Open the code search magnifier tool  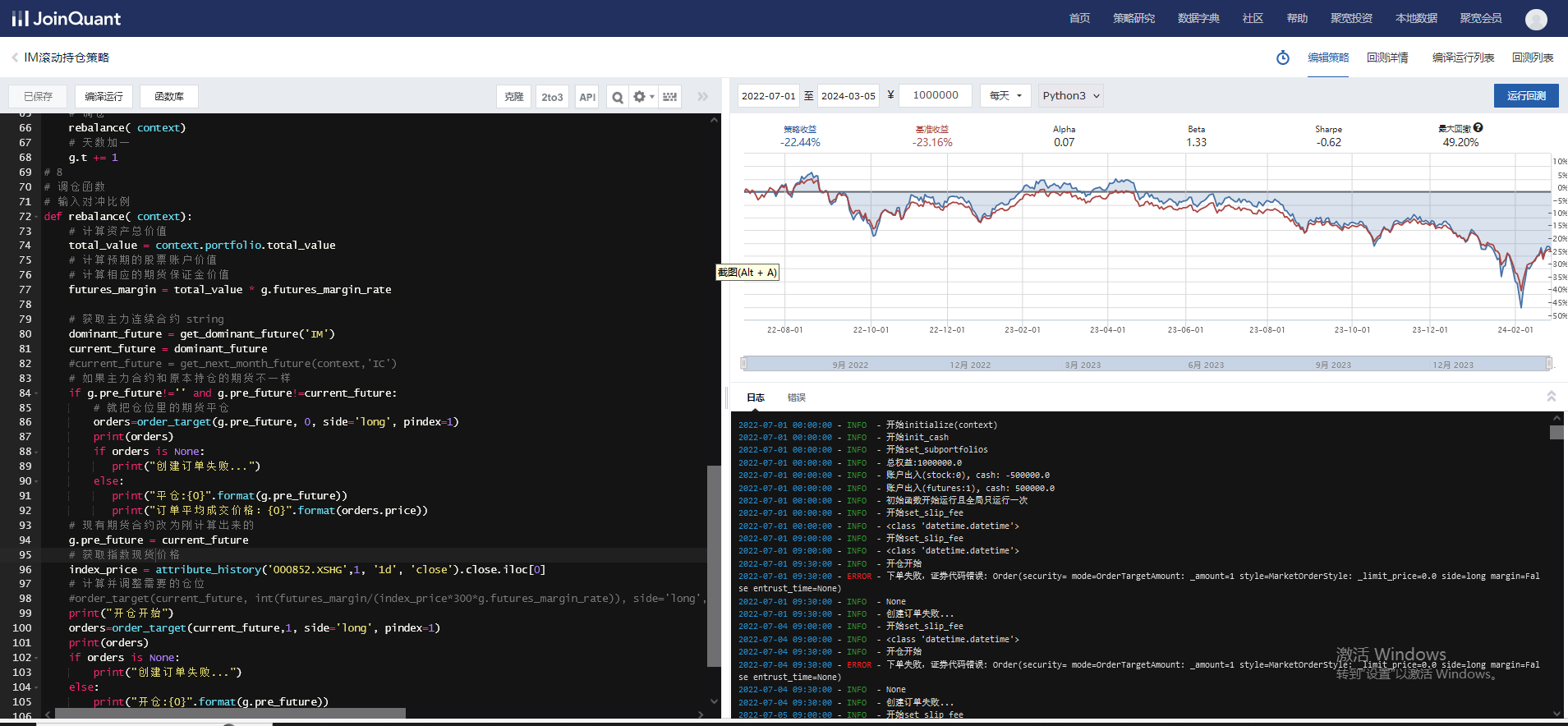point(617,97)
